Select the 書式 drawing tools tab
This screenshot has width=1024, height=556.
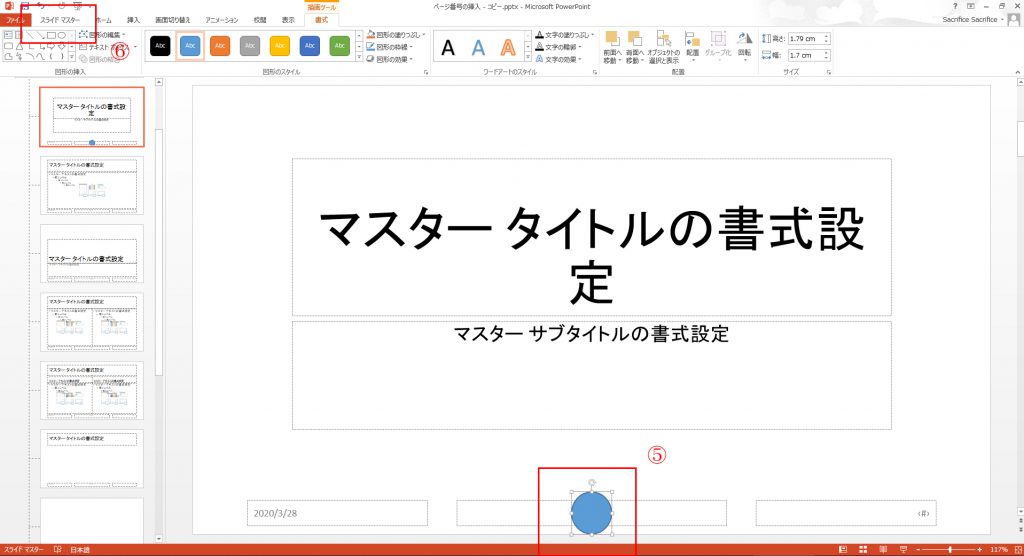[321, 20]
